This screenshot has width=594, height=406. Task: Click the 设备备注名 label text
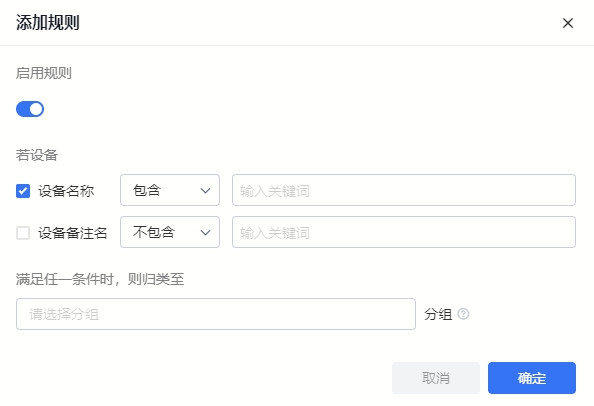(x=73, y=233)
